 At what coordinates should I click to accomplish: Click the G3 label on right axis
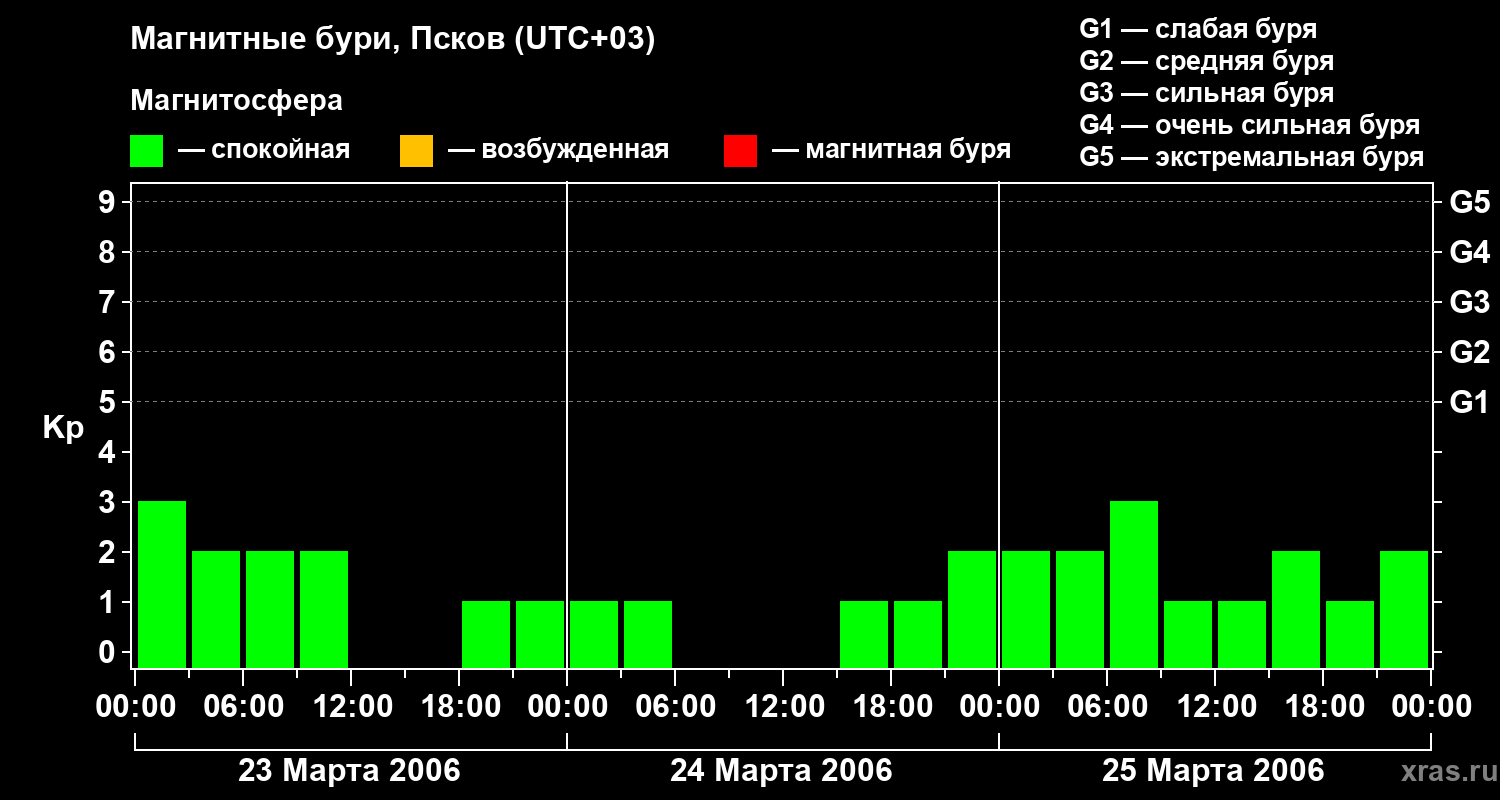click(x=1469, y=302)
